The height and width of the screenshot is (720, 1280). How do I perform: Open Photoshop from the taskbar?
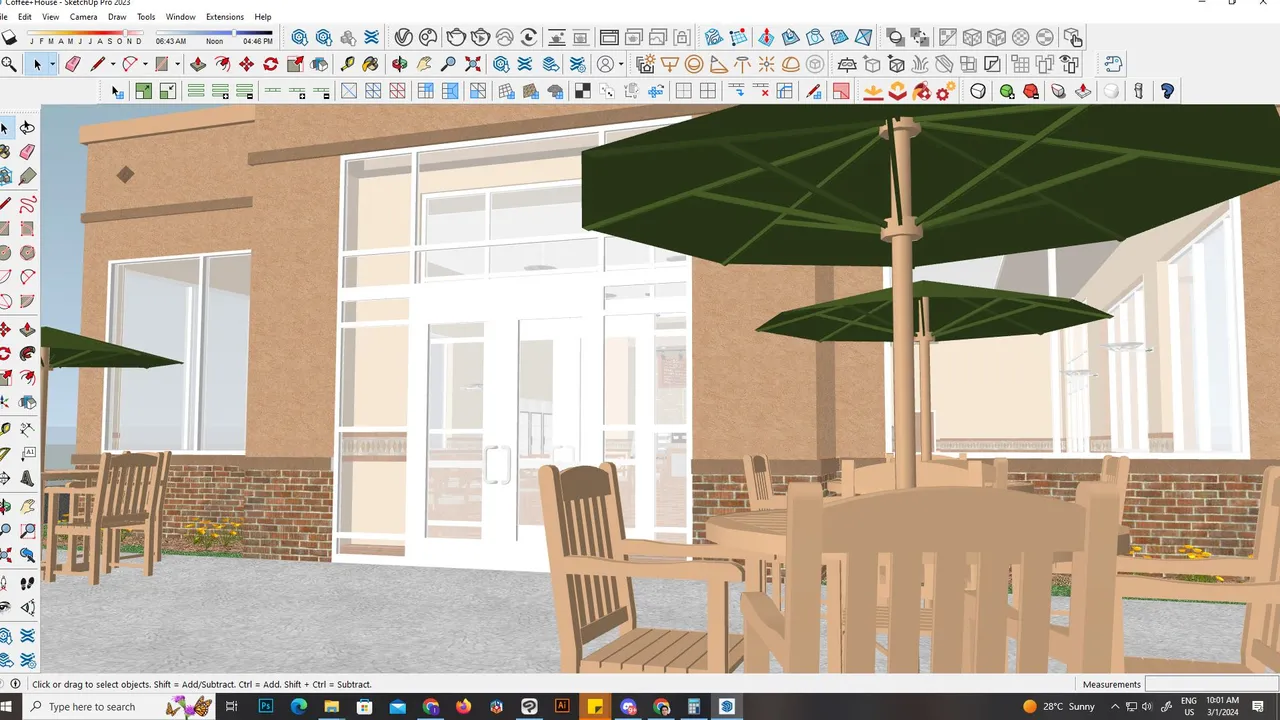click(266, 706)
